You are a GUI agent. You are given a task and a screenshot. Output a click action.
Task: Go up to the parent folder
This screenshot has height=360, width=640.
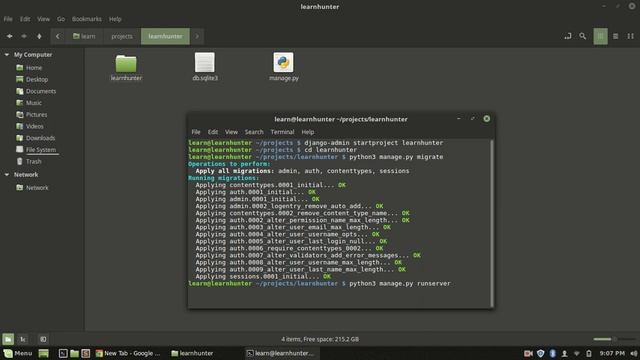[x=39, y=36]
